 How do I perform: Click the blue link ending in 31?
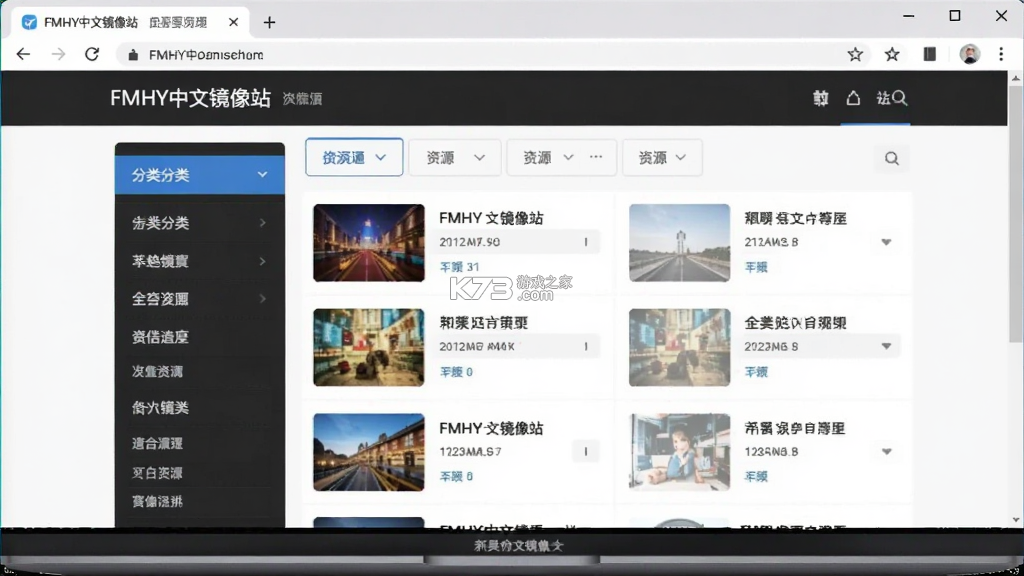coord(460,267)
